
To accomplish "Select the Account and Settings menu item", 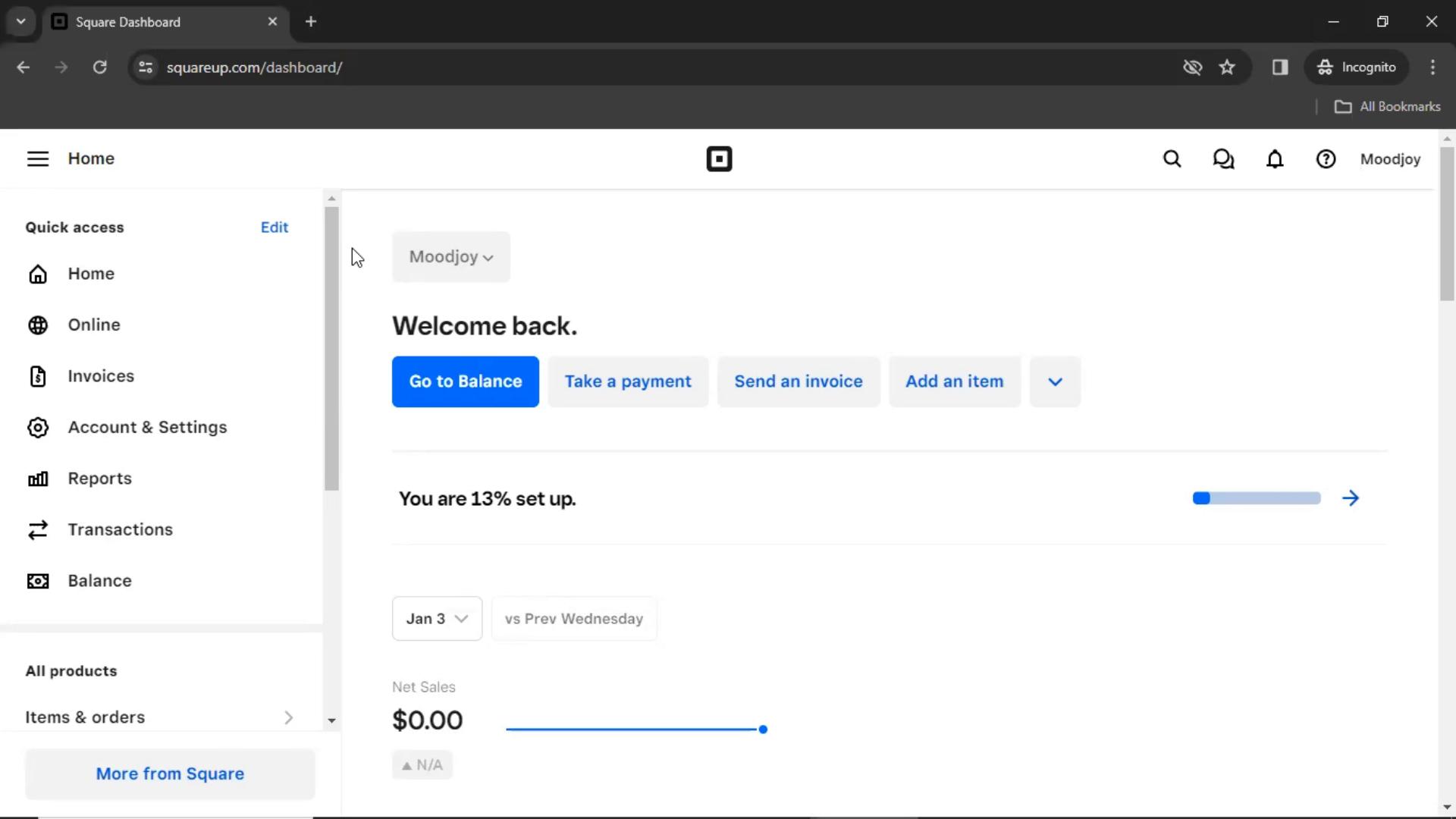I will click(147, 426).
